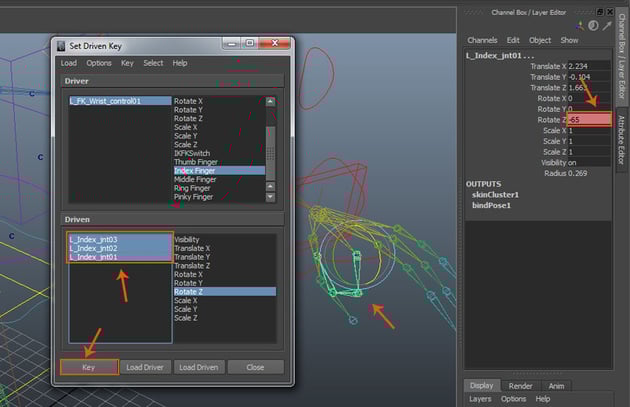Open the Channels menu
630x407 pixels.
pyautogui.click(x=482, y=40)
